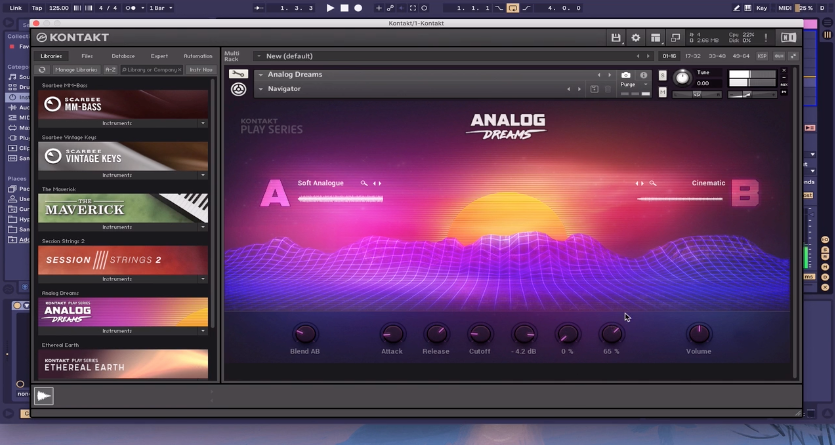835x445 pixels.
Task: Click the Cutoff knob
Action: pos(479,334)
